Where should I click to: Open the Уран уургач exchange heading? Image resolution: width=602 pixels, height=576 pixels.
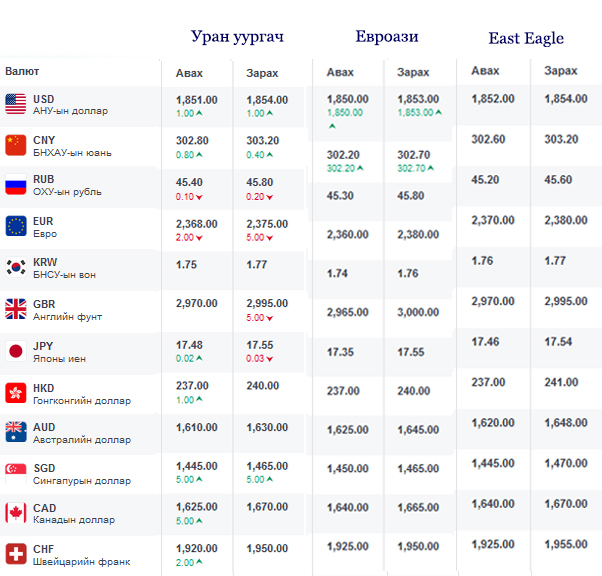(238, 37)
